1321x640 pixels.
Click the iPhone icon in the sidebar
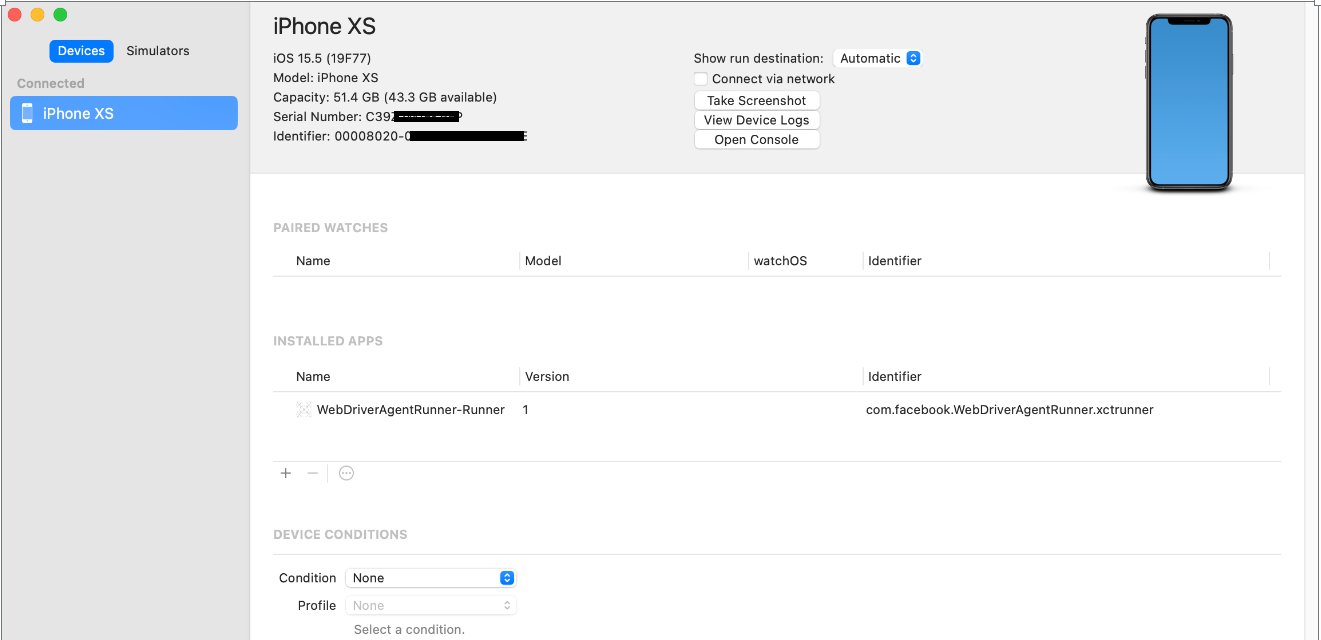click(x=27, y=113)
